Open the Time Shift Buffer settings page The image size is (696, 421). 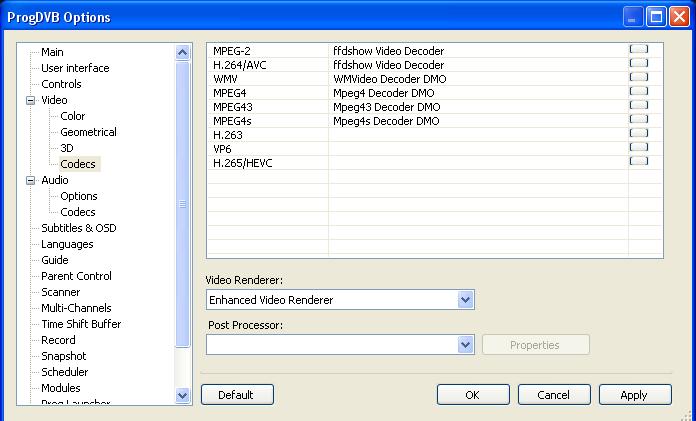(x=81, y=324)
